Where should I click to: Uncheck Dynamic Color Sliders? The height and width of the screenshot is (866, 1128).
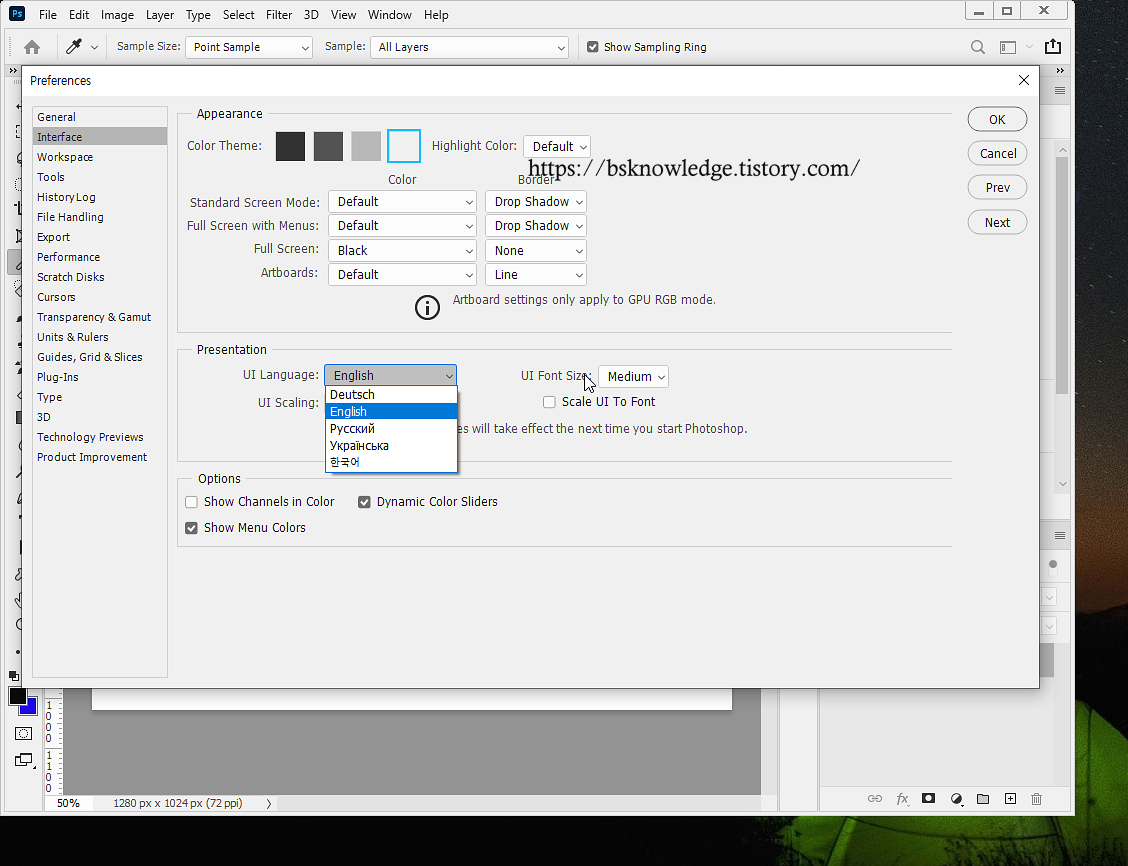coord(364,502)
